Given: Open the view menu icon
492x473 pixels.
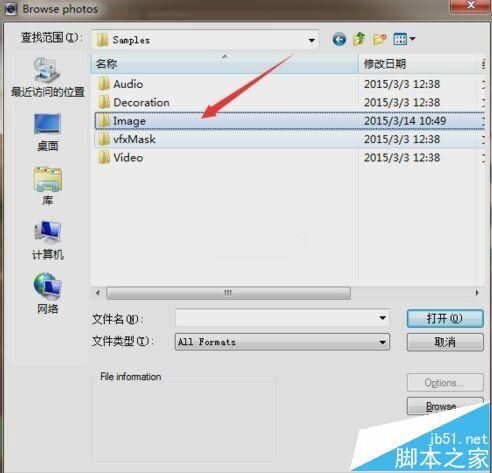Looking at the screenshot, I should [x=404, y=39].
